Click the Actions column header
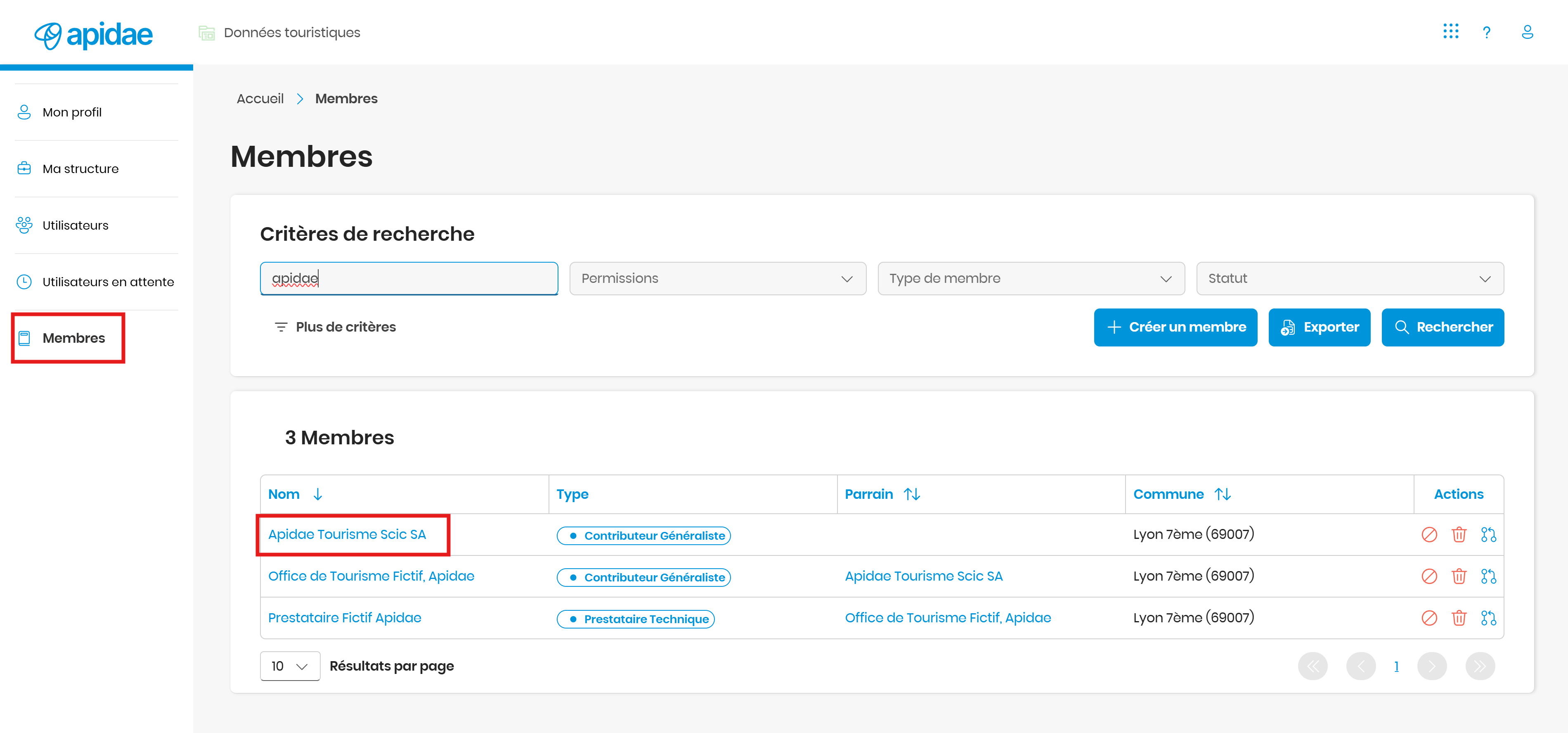The height and width of the screenshot is (733, 1568). click(x=1459, y=494)
